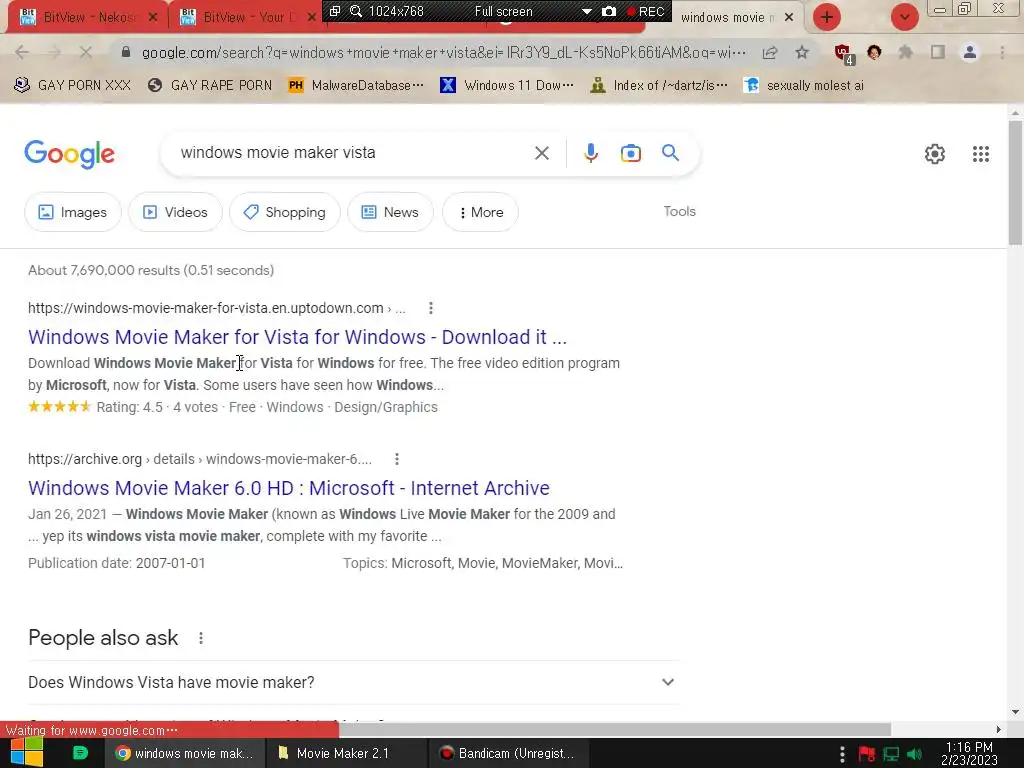The width and height of the screenshot is (1024, 768).
Task: Open People also ask options dots
Action: point(200,638)
